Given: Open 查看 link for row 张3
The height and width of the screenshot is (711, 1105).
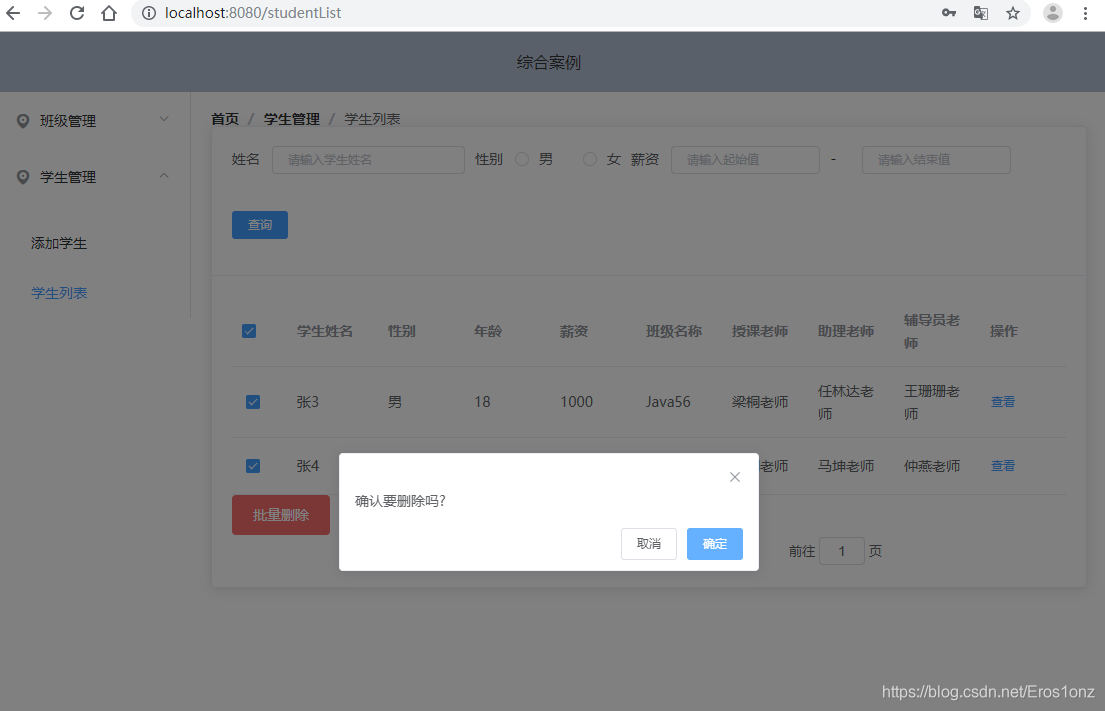Looking at the screenshot, I should (1003, 402).
